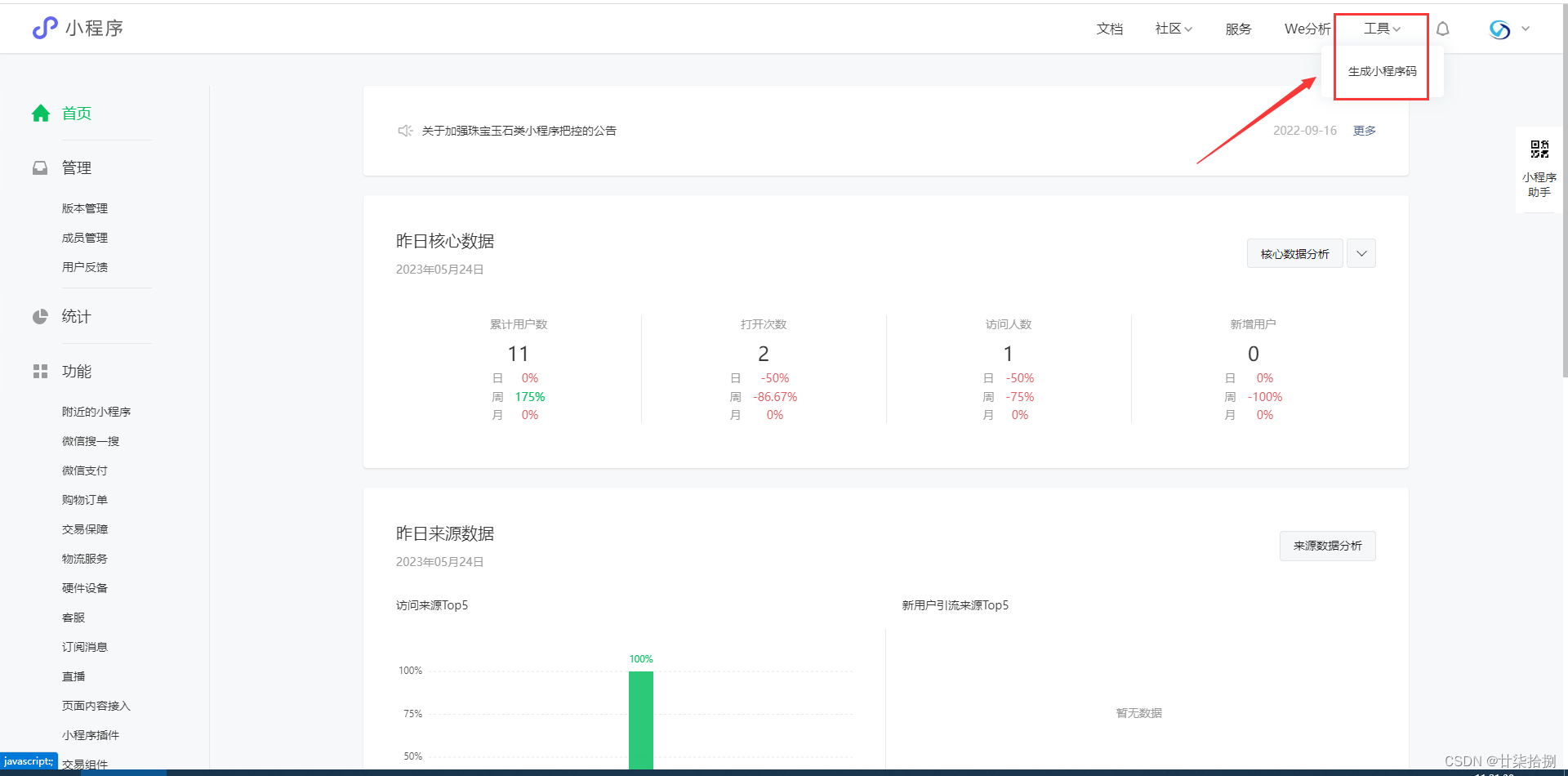The height and width of the screenshot is (776, 1568).
Task: Open 版本管理 in the sidebar
Action: (x=85, y=208)
